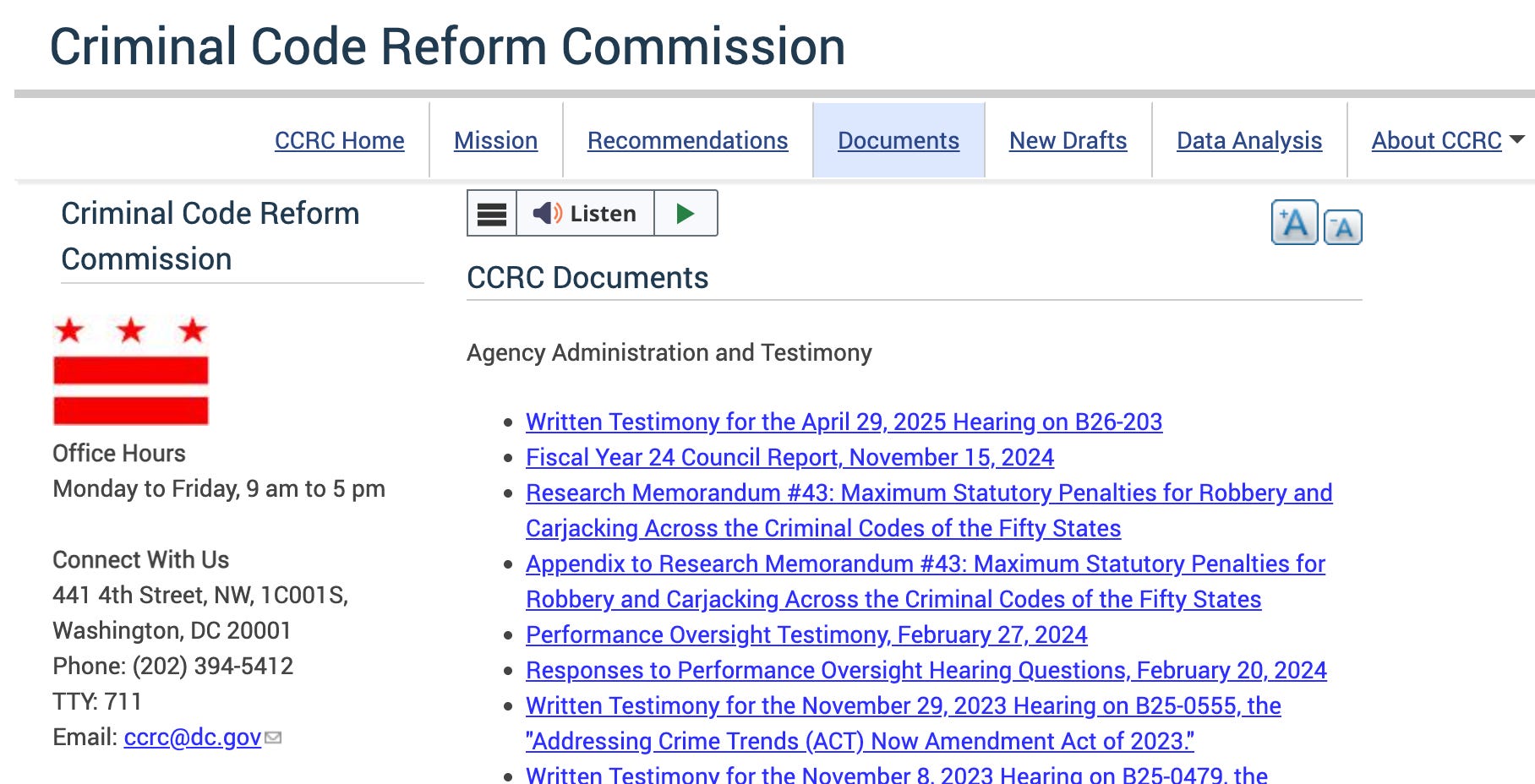The height and width of the screenshot is (784, 1535).
Task: Expand the About CCRC dropdown arrow
Action: tap(1516, 139)
